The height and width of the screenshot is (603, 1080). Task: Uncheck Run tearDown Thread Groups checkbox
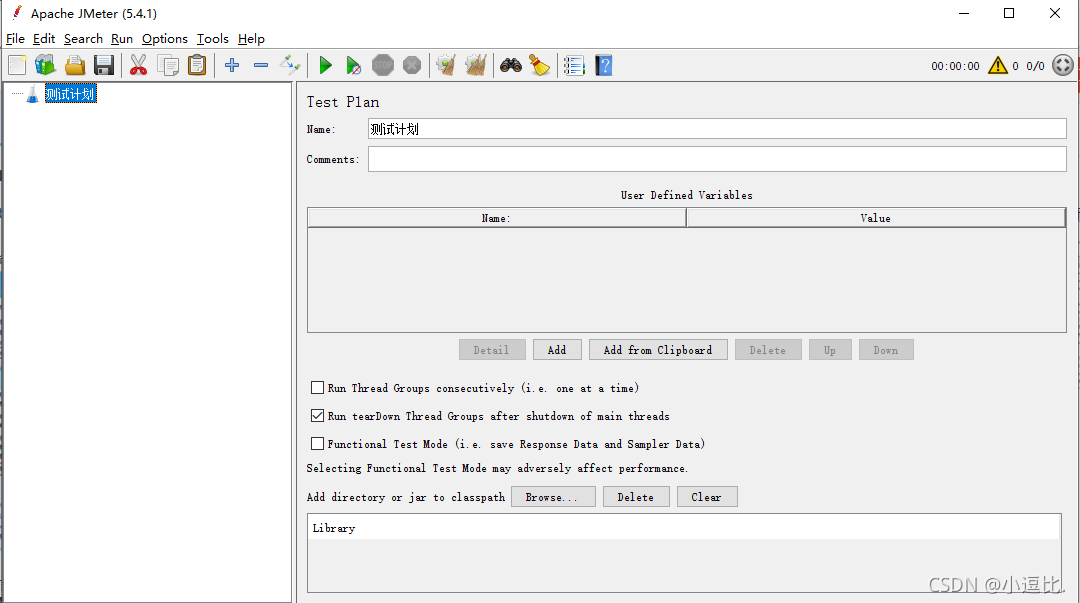point(317,416)
